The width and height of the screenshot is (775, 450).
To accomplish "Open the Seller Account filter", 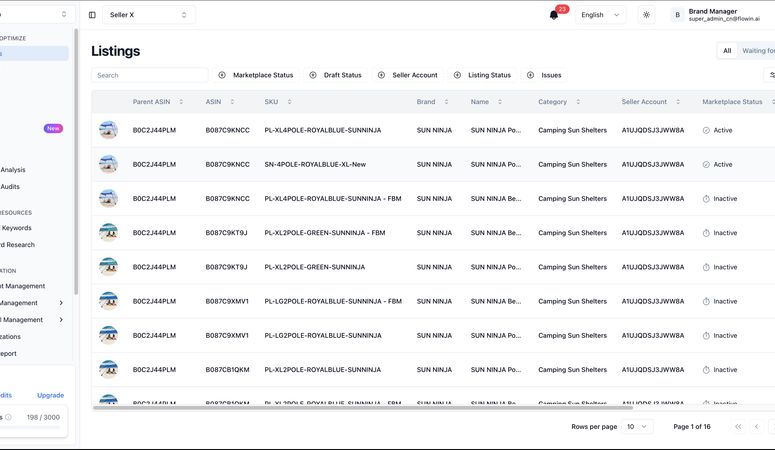I will click(x=408, y=75).
